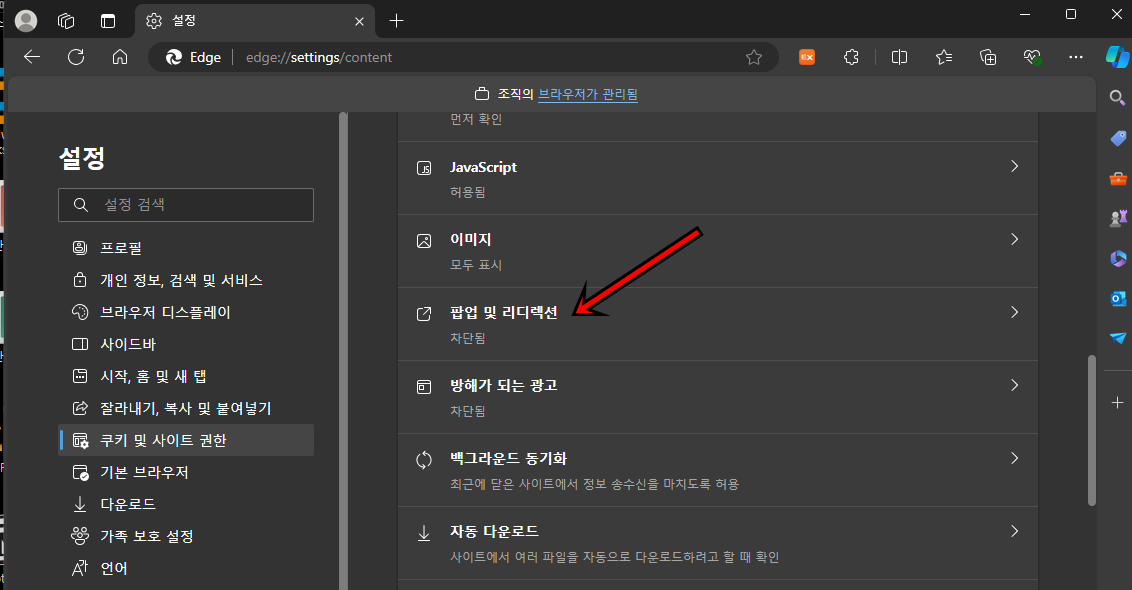1132x590 pixels.
Task: Click the 설정 검색 search field
Action: (186, 205)
